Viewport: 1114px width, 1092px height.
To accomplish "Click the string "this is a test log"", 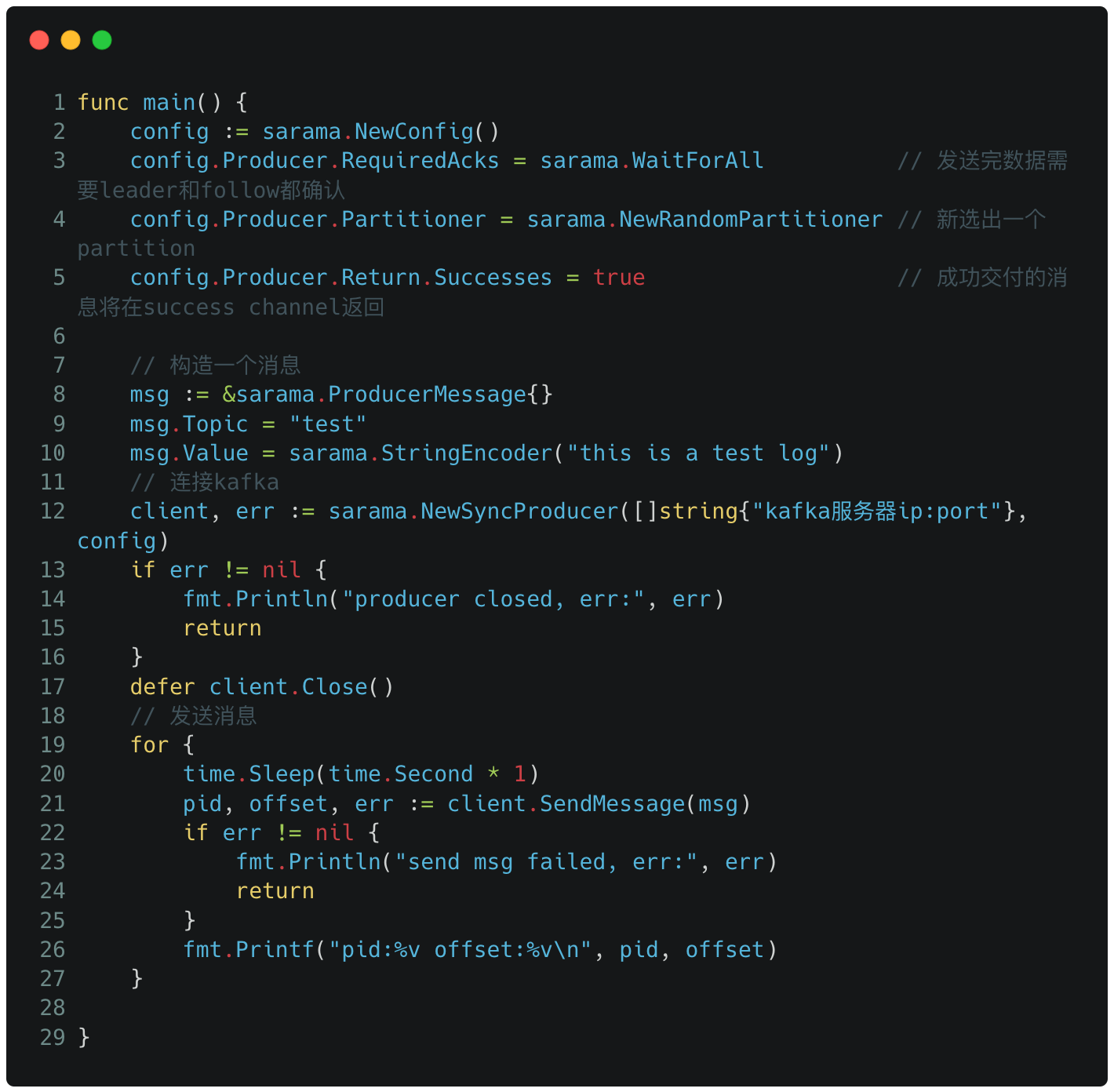I will click(x=698, y=453).
